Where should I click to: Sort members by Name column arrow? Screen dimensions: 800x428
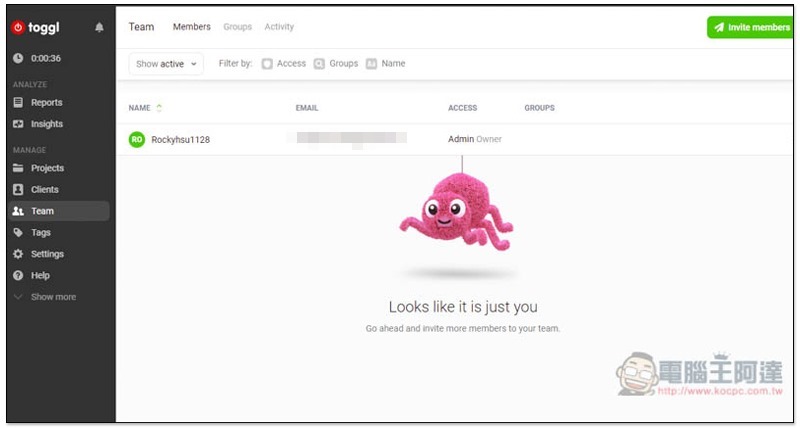click(159, 108)
